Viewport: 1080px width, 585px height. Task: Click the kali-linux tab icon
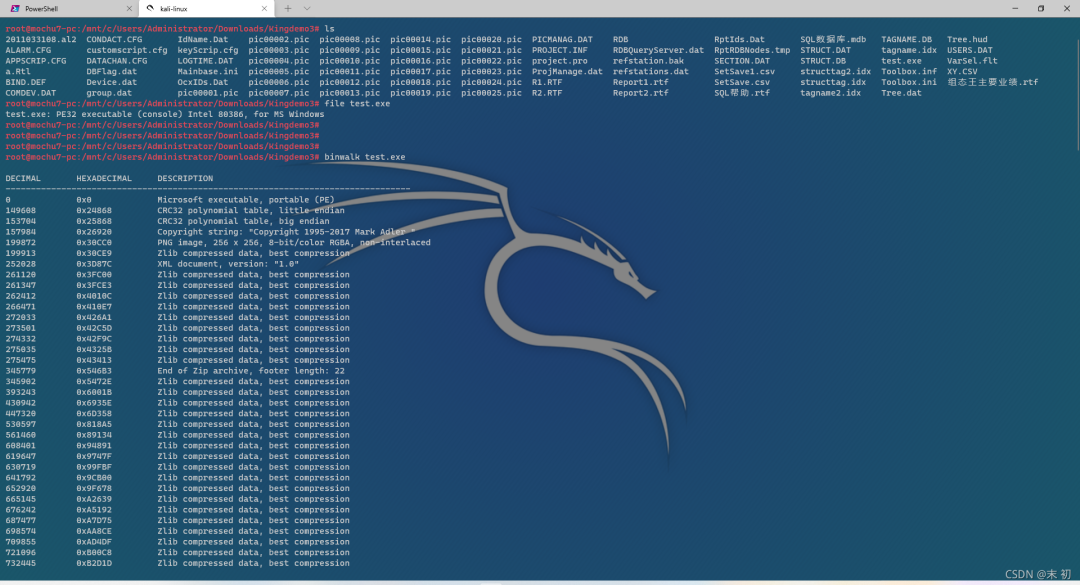pyautogui.click(x=150, y=8)
